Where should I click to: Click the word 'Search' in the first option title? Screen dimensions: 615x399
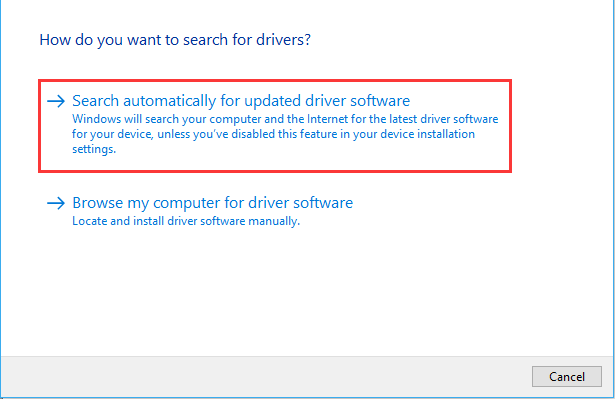[x=95, y=101]
